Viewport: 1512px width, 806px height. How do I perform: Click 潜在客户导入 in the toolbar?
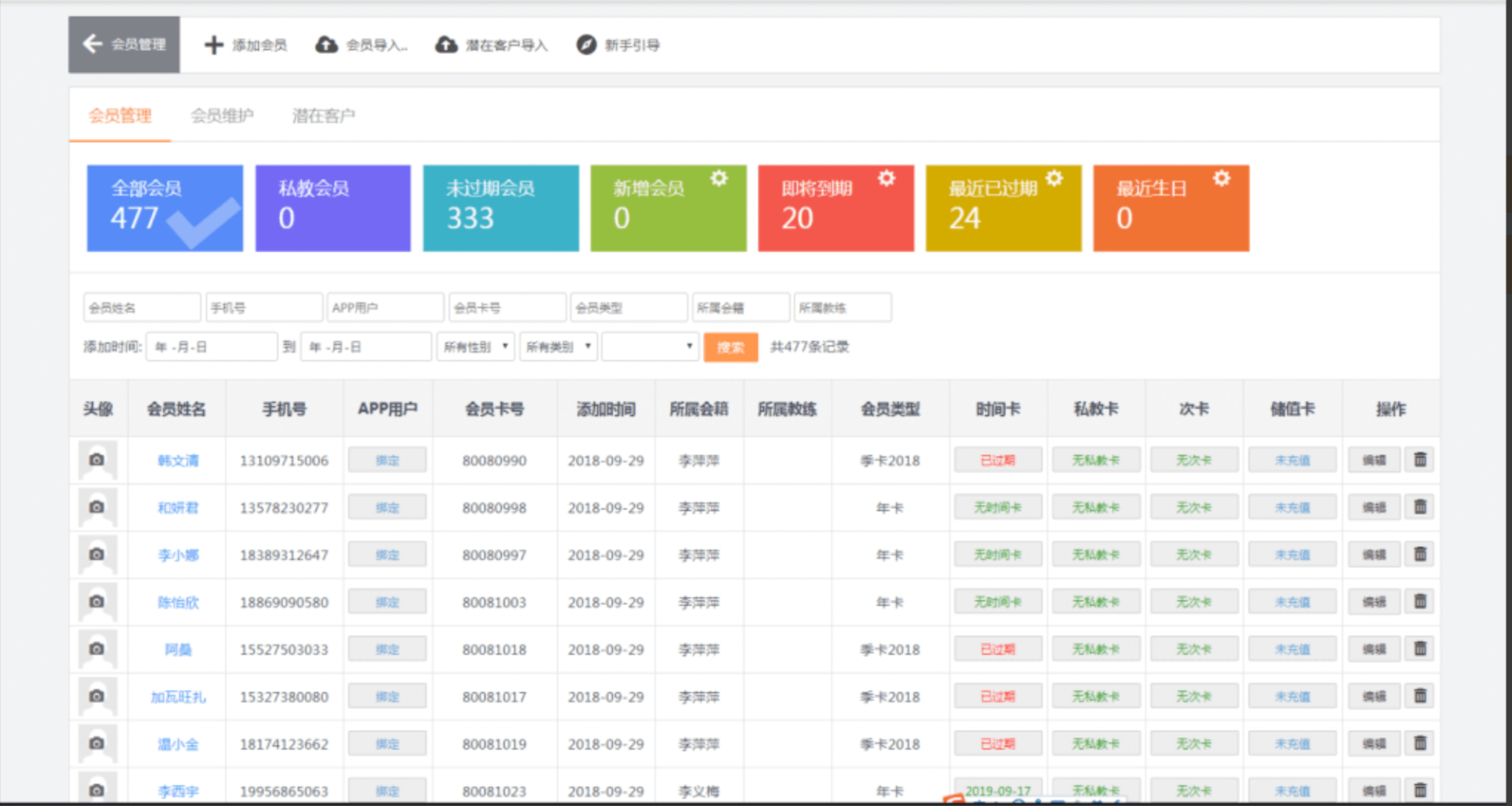coord(492,45)
